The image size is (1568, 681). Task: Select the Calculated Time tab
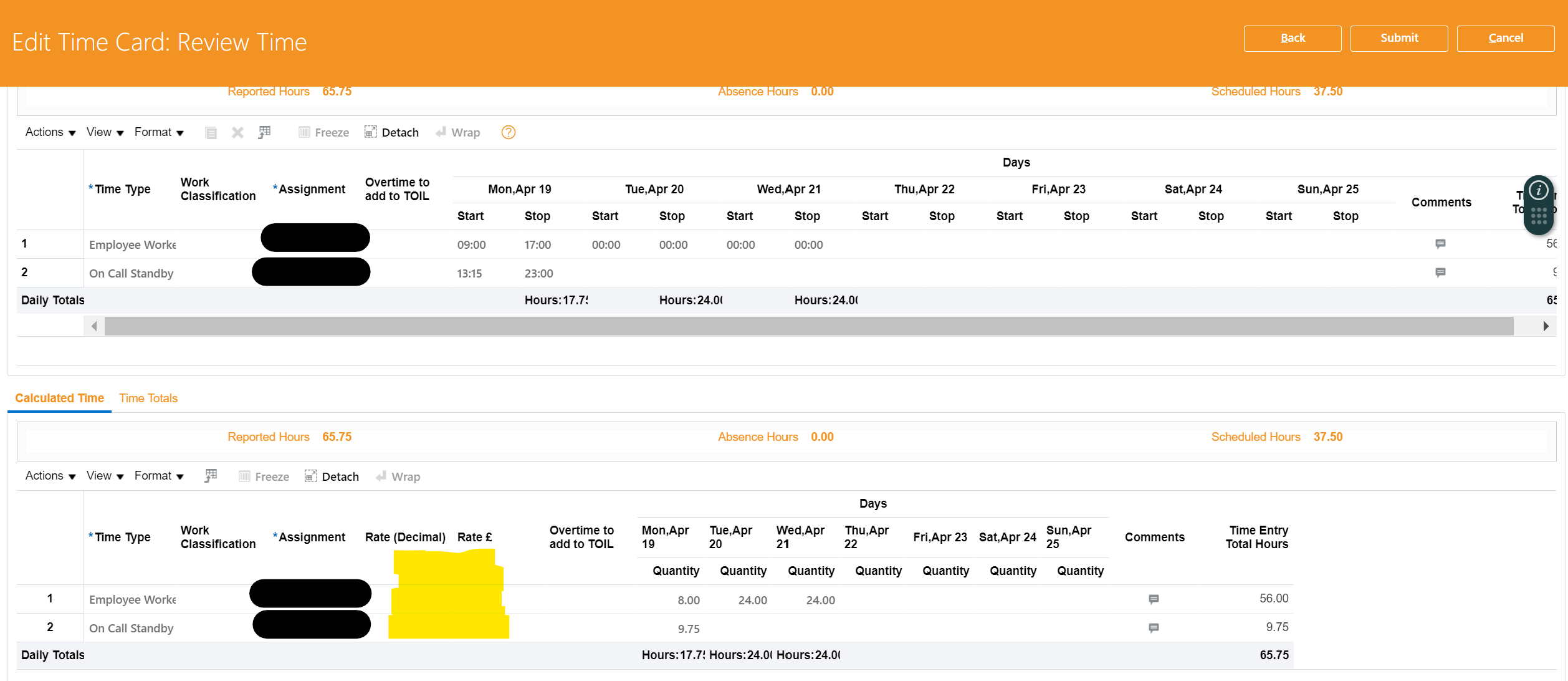point(59,398)
